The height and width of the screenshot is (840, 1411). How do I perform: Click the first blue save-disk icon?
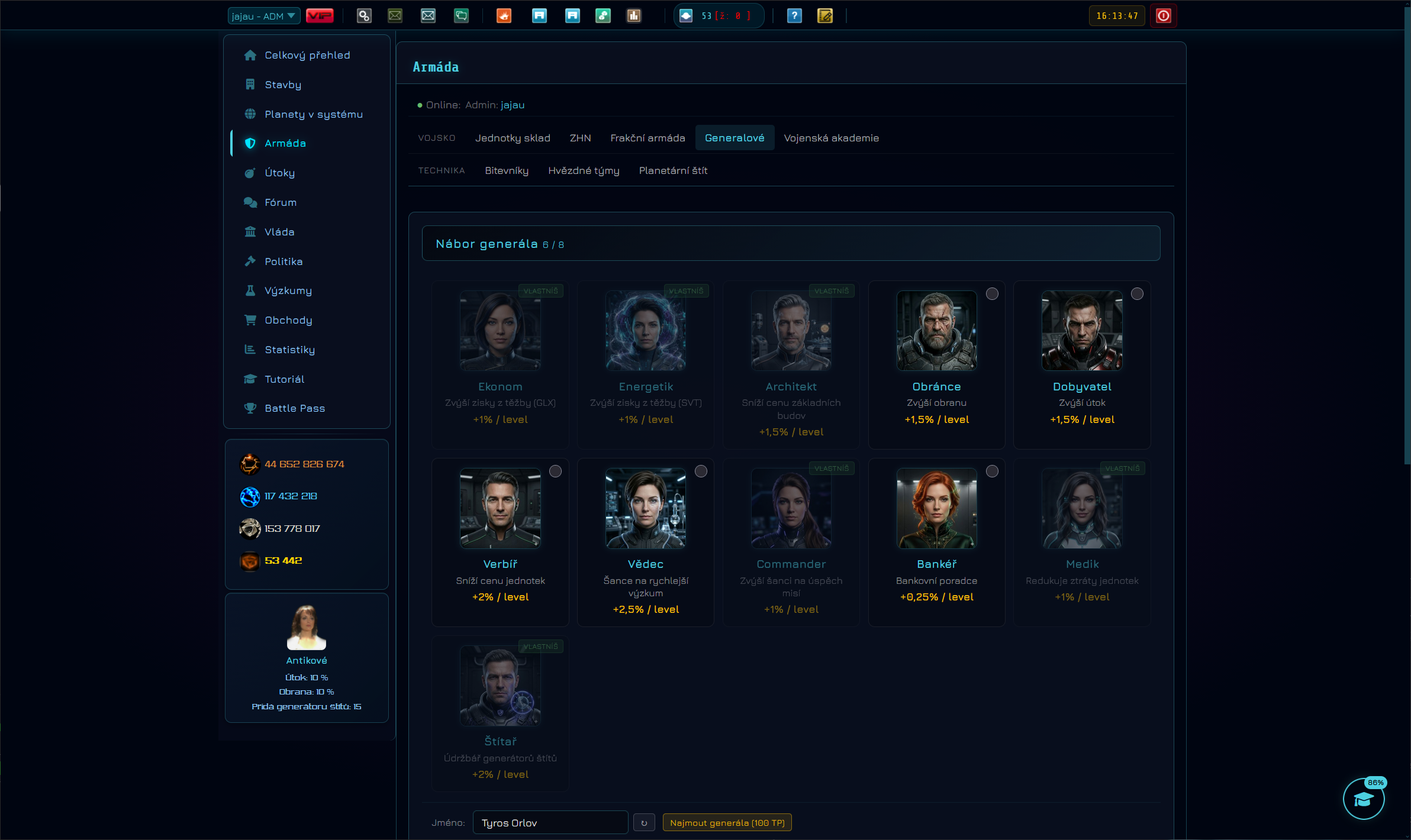click(x=539, y=16)
